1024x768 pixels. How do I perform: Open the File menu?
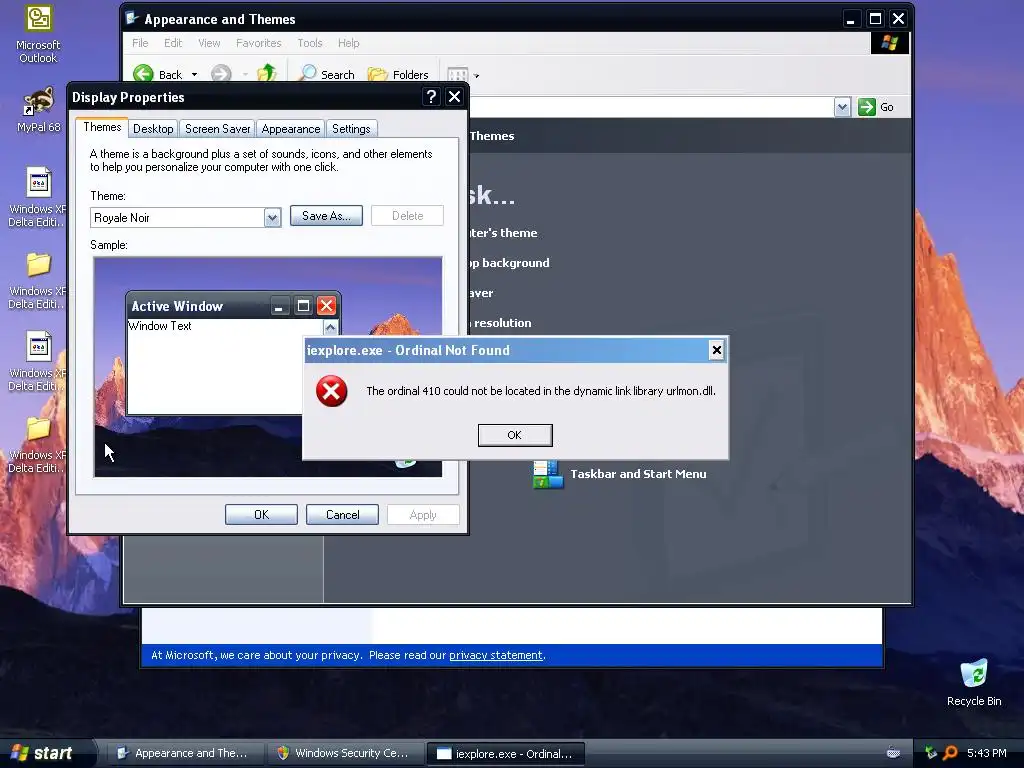(140, 43)
